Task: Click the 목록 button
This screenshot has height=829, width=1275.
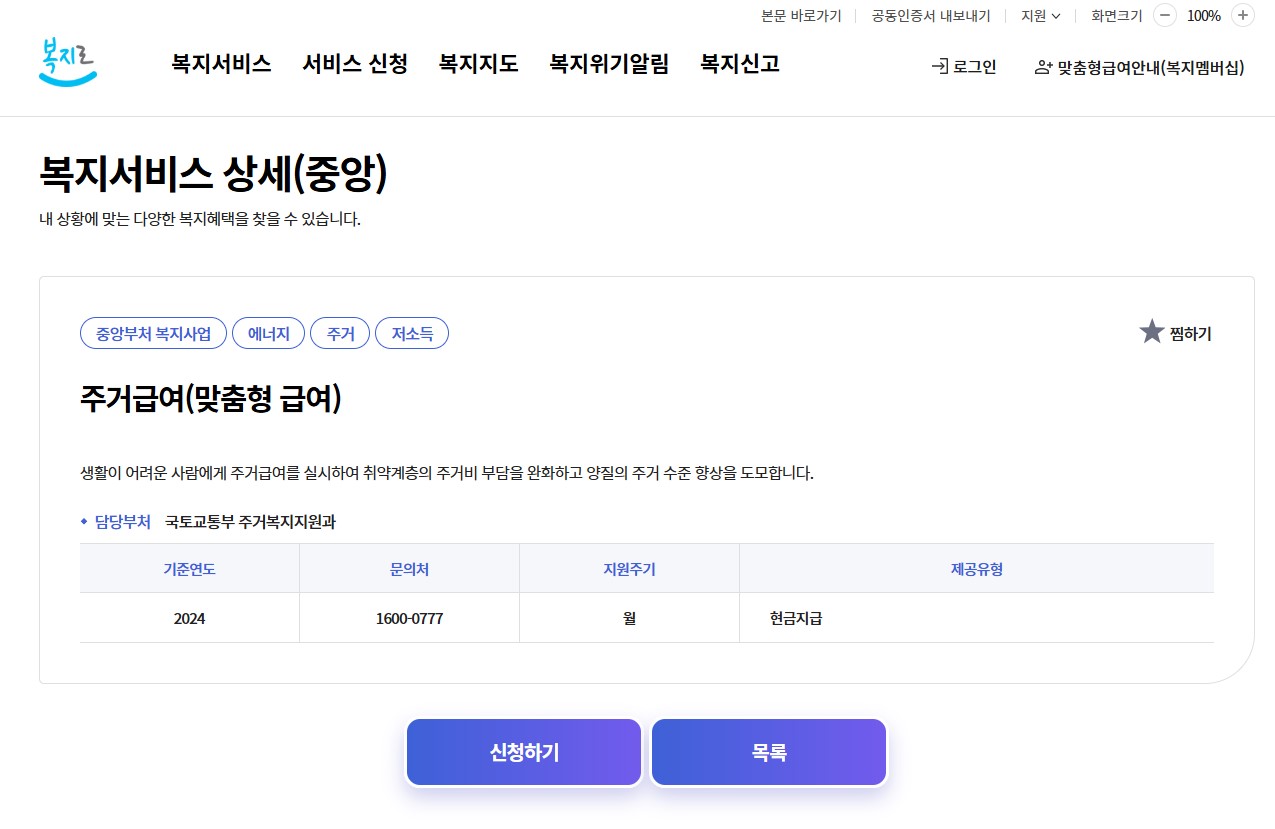Action: 768,752
